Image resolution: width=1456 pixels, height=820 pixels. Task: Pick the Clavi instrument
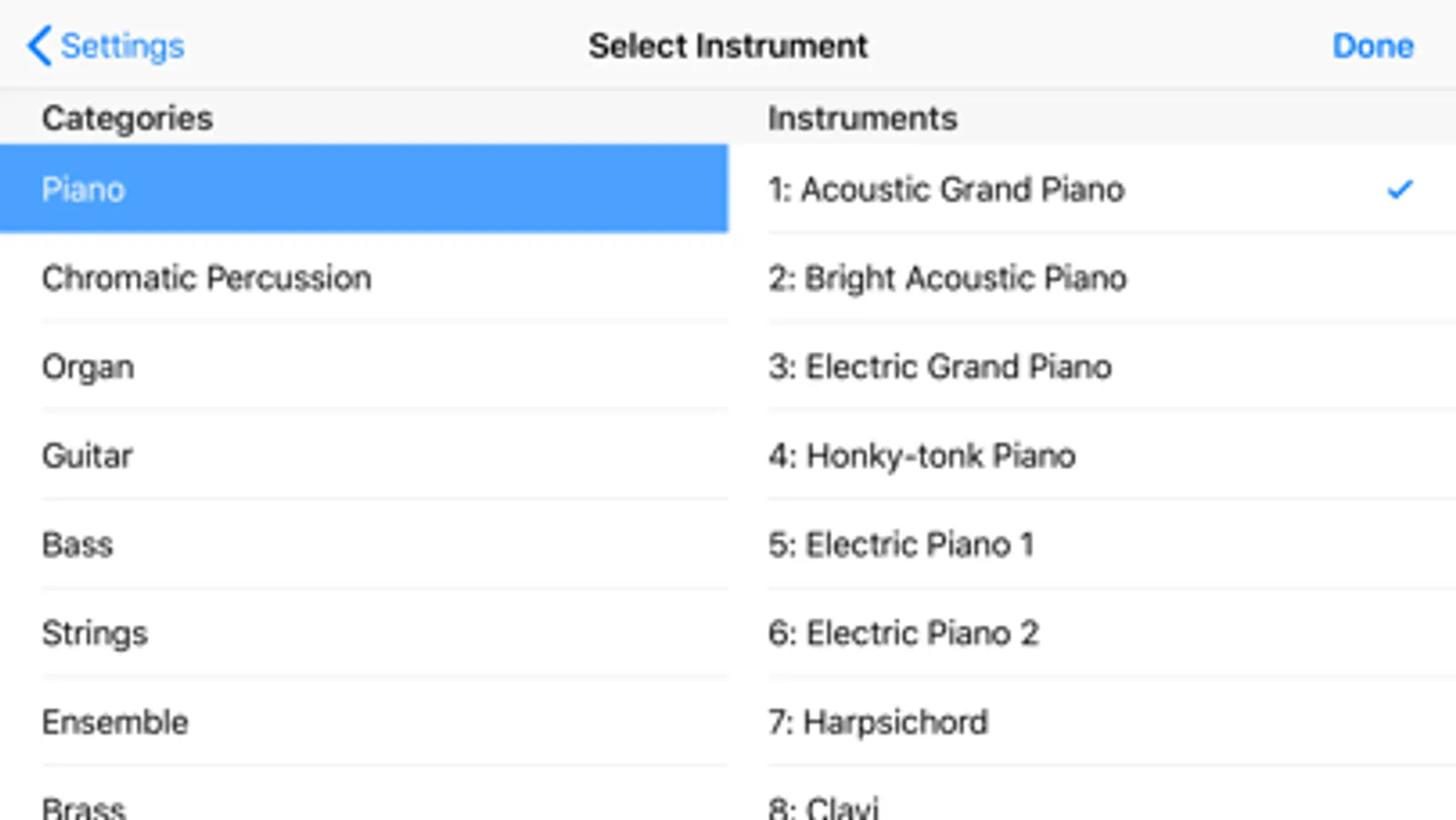[x=824, y=807]
